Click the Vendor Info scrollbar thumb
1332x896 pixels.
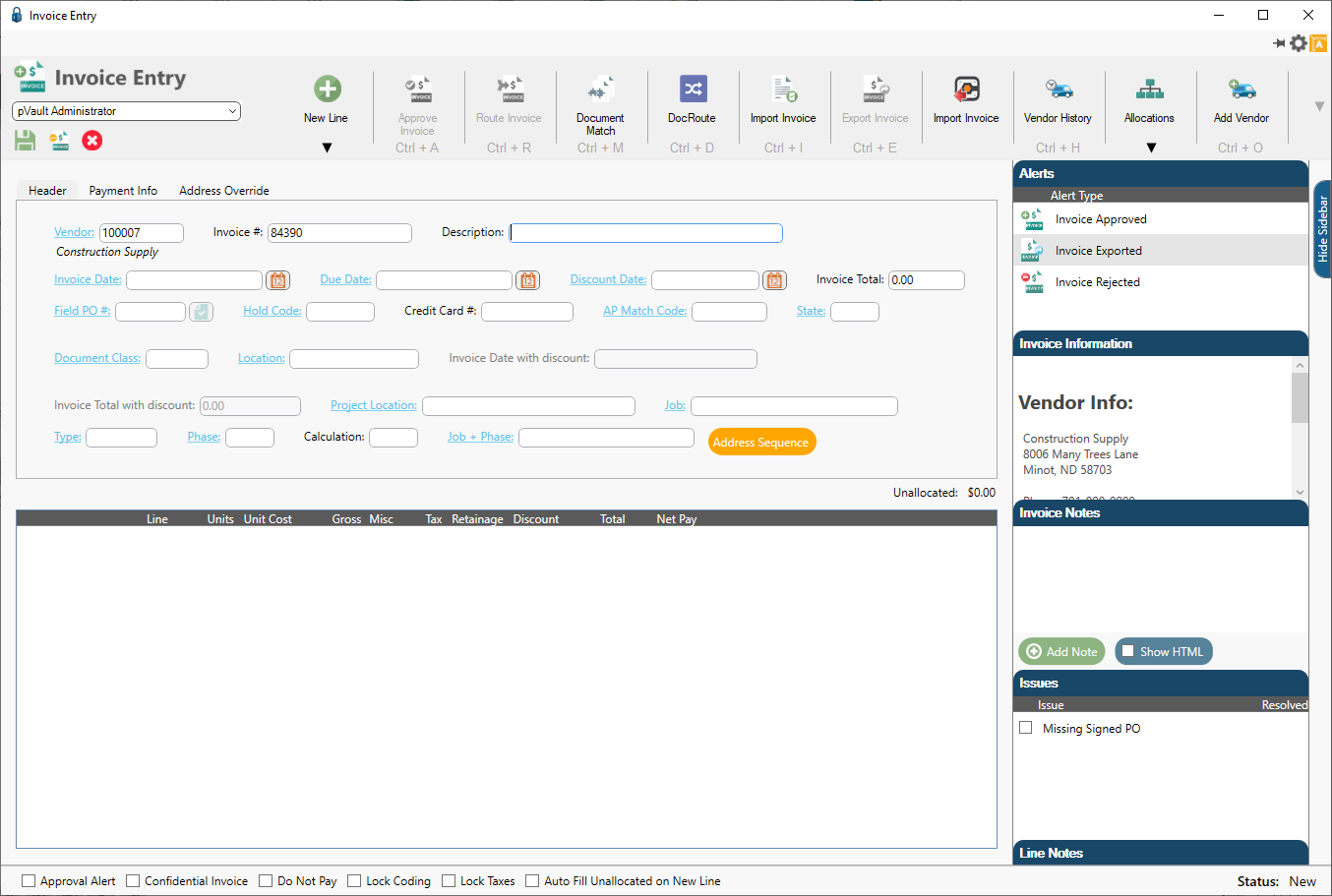pos(1301,397)
